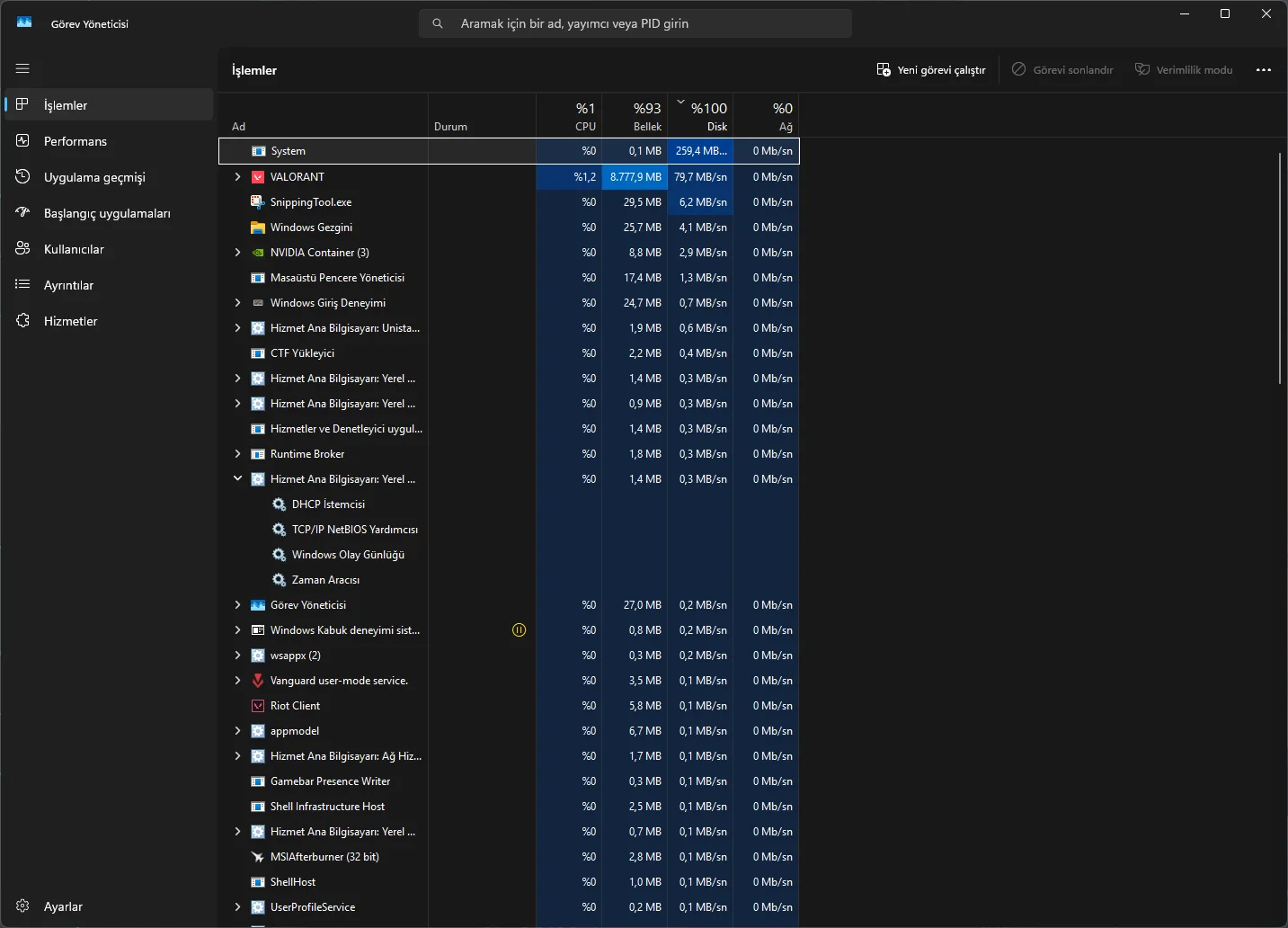Screen dimensions: 1288x928
Task: Expand the Runtime Broker row
Action: (237, 454)
